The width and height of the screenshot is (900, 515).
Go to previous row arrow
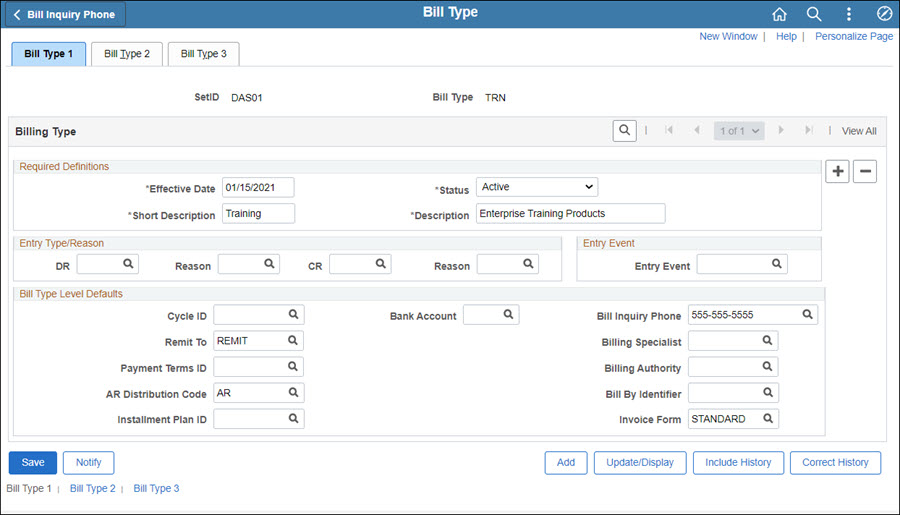pos(697,130)
